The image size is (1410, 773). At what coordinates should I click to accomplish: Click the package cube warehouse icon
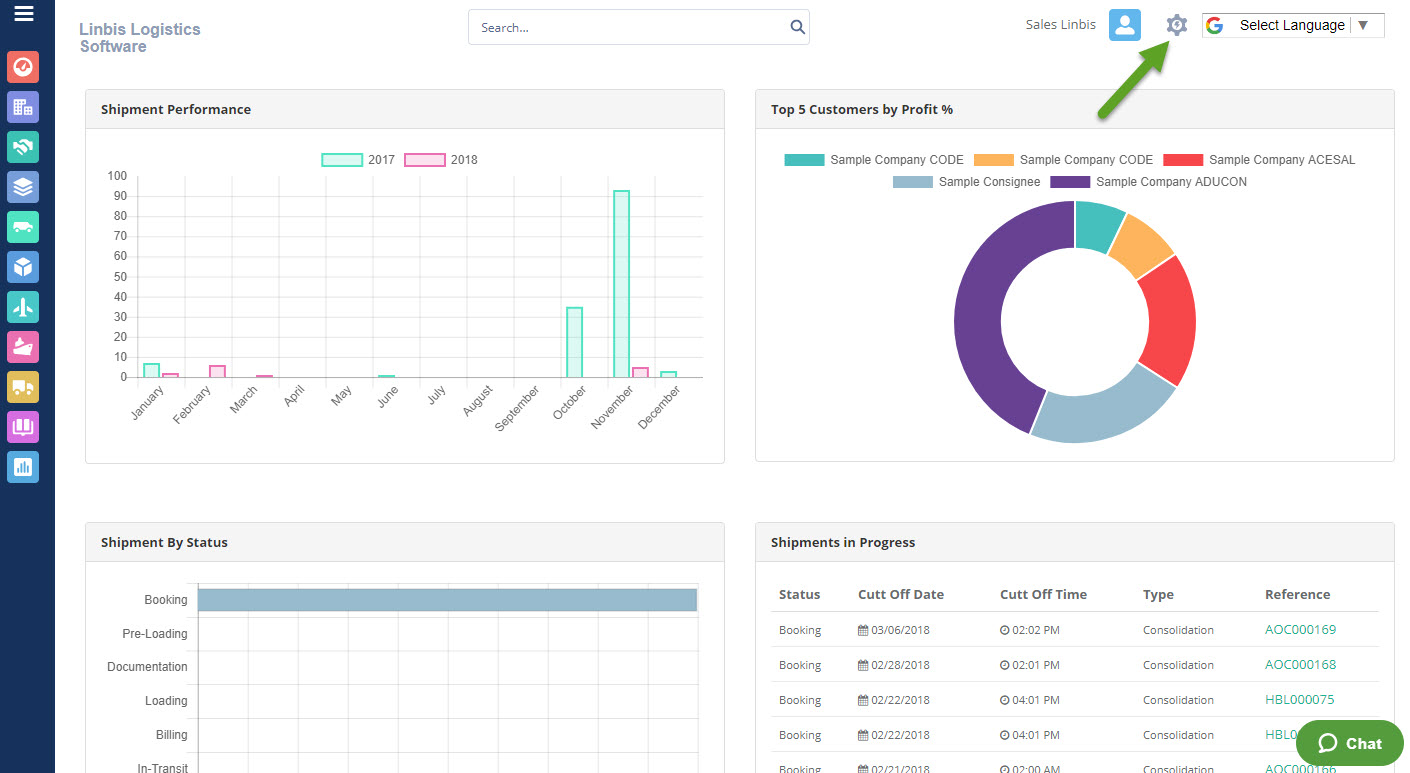(23, 267)
